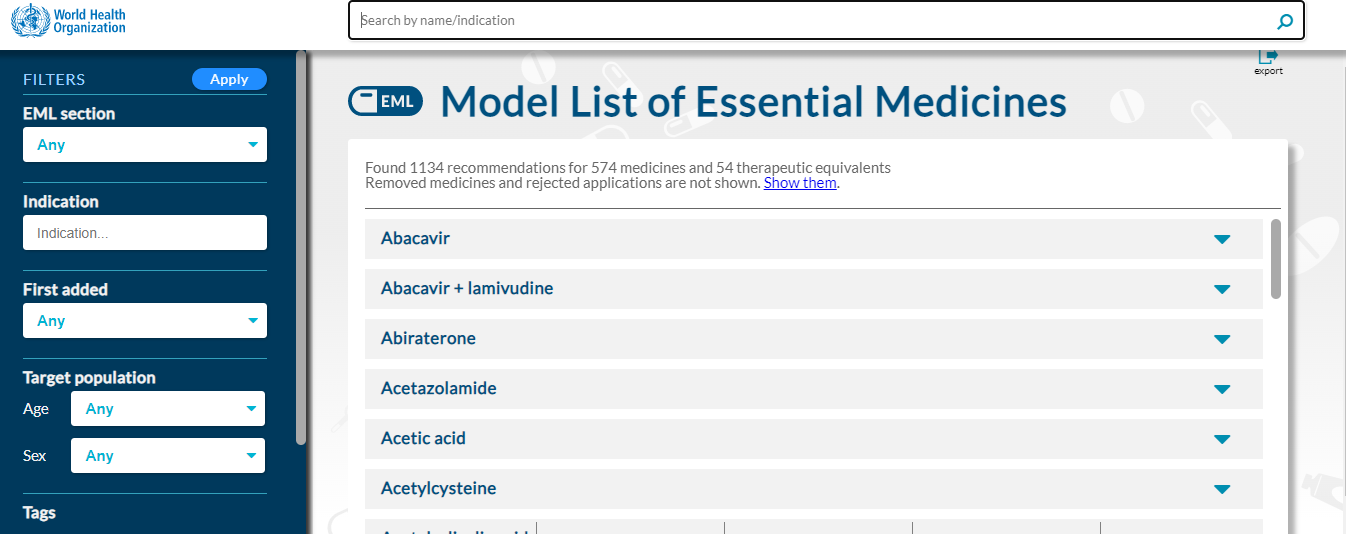Click the search by name/indication box

point(810,21)
